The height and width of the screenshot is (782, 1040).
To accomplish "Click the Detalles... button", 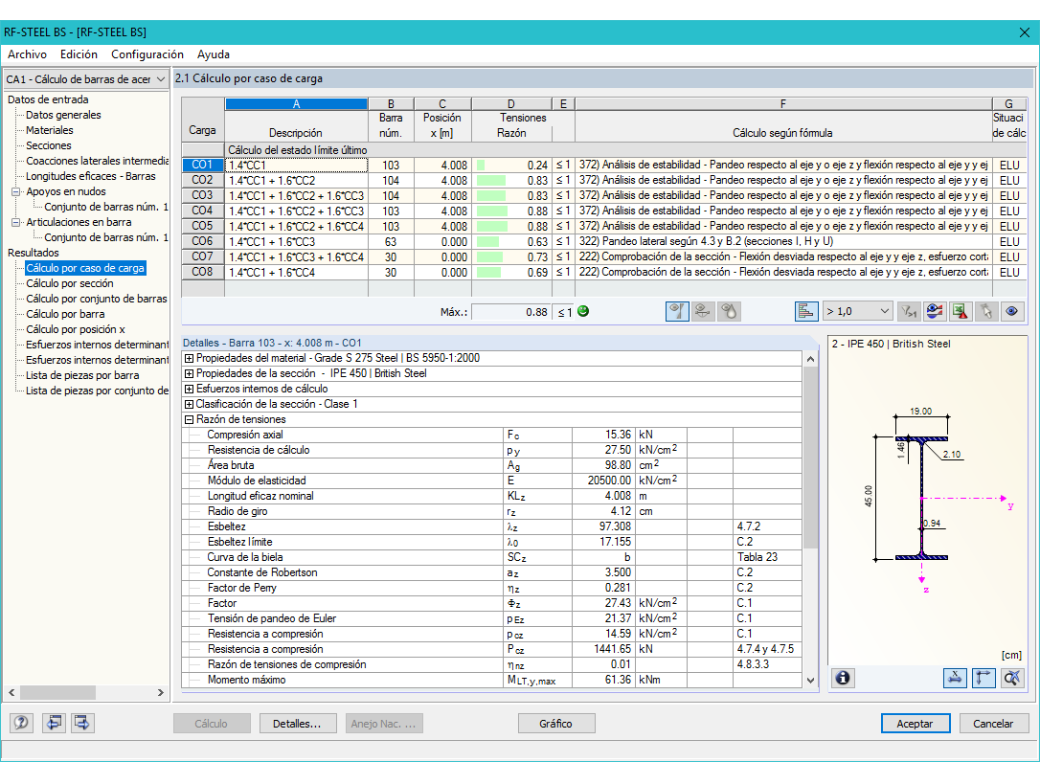I will point(297,724).
